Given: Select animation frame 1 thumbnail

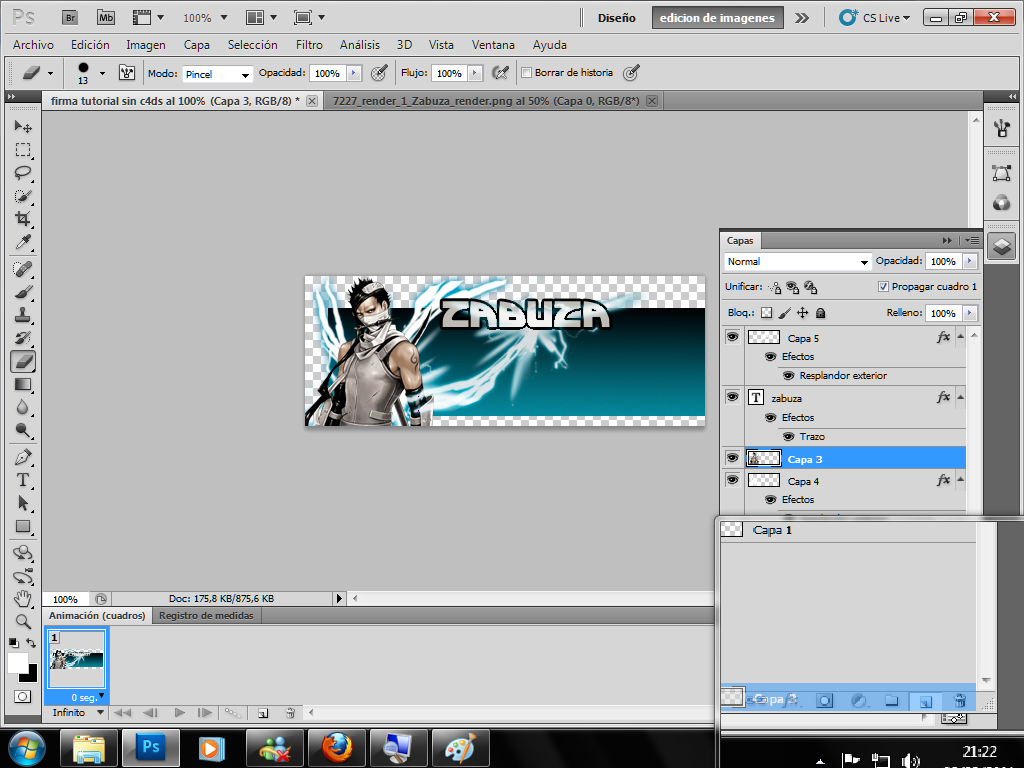Looking at the screenshot, I should [77, 658].
